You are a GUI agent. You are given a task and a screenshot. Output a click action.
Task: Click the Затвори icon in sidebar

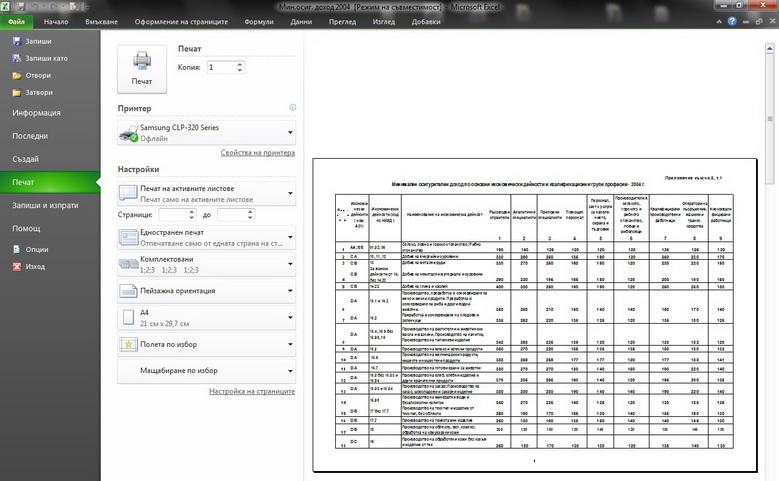pyautogui.click(x=17, y=92)
